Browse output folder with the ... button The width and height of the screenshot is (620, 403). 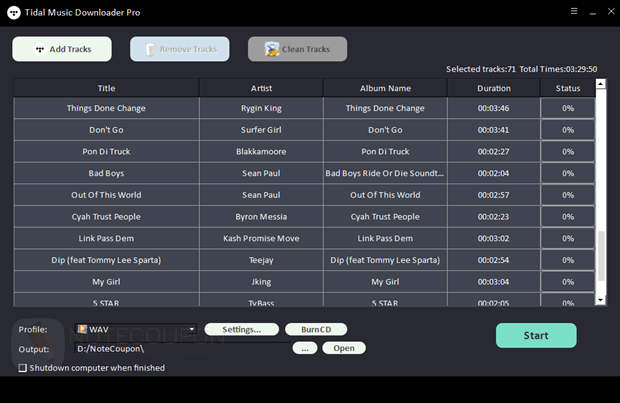(x=305, y=348)
